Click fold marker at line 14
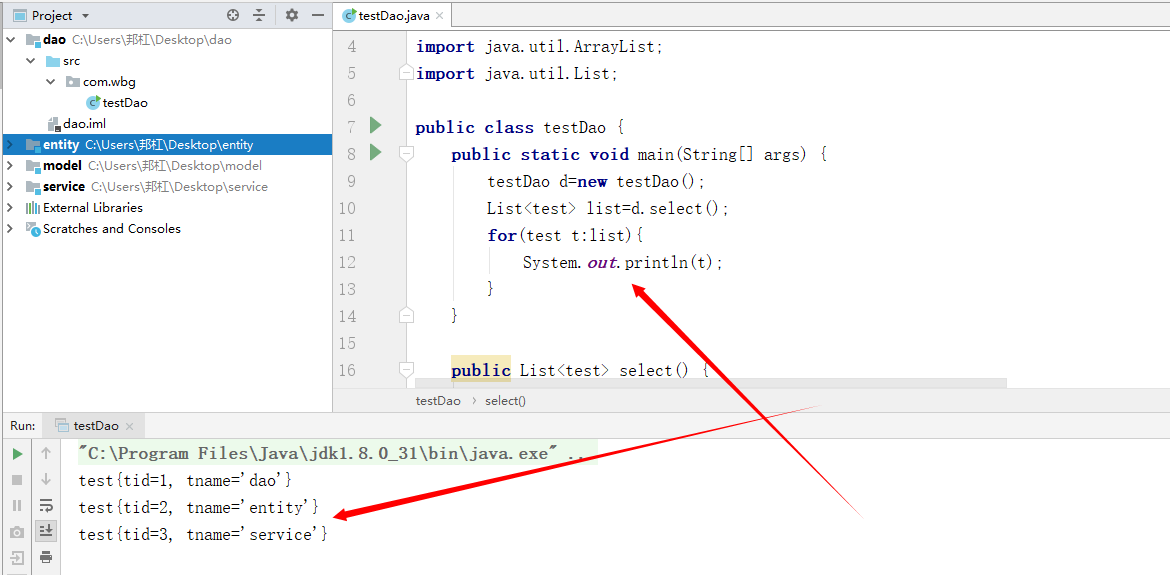This screenshot has width=1170, height=575. [406, 315]
